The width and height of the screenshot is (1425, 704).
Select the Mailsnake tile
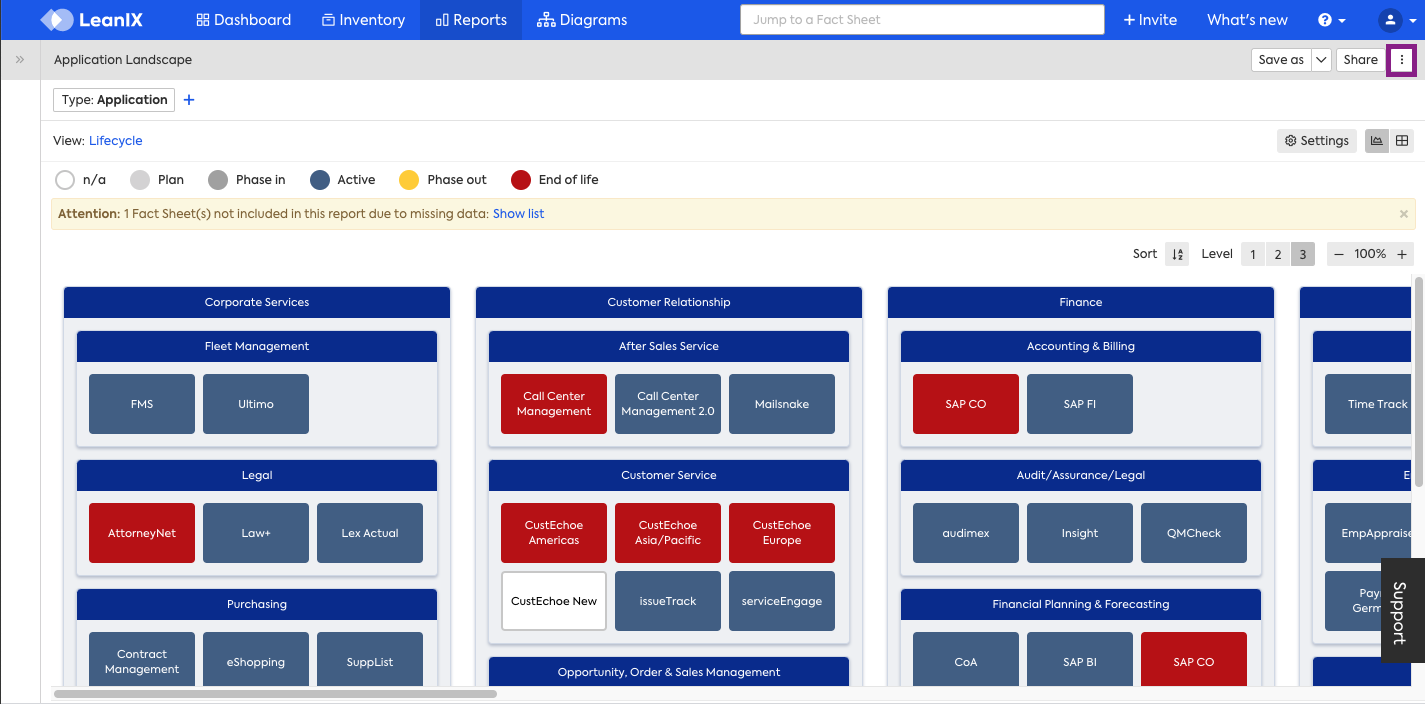(x=782, y=404)
